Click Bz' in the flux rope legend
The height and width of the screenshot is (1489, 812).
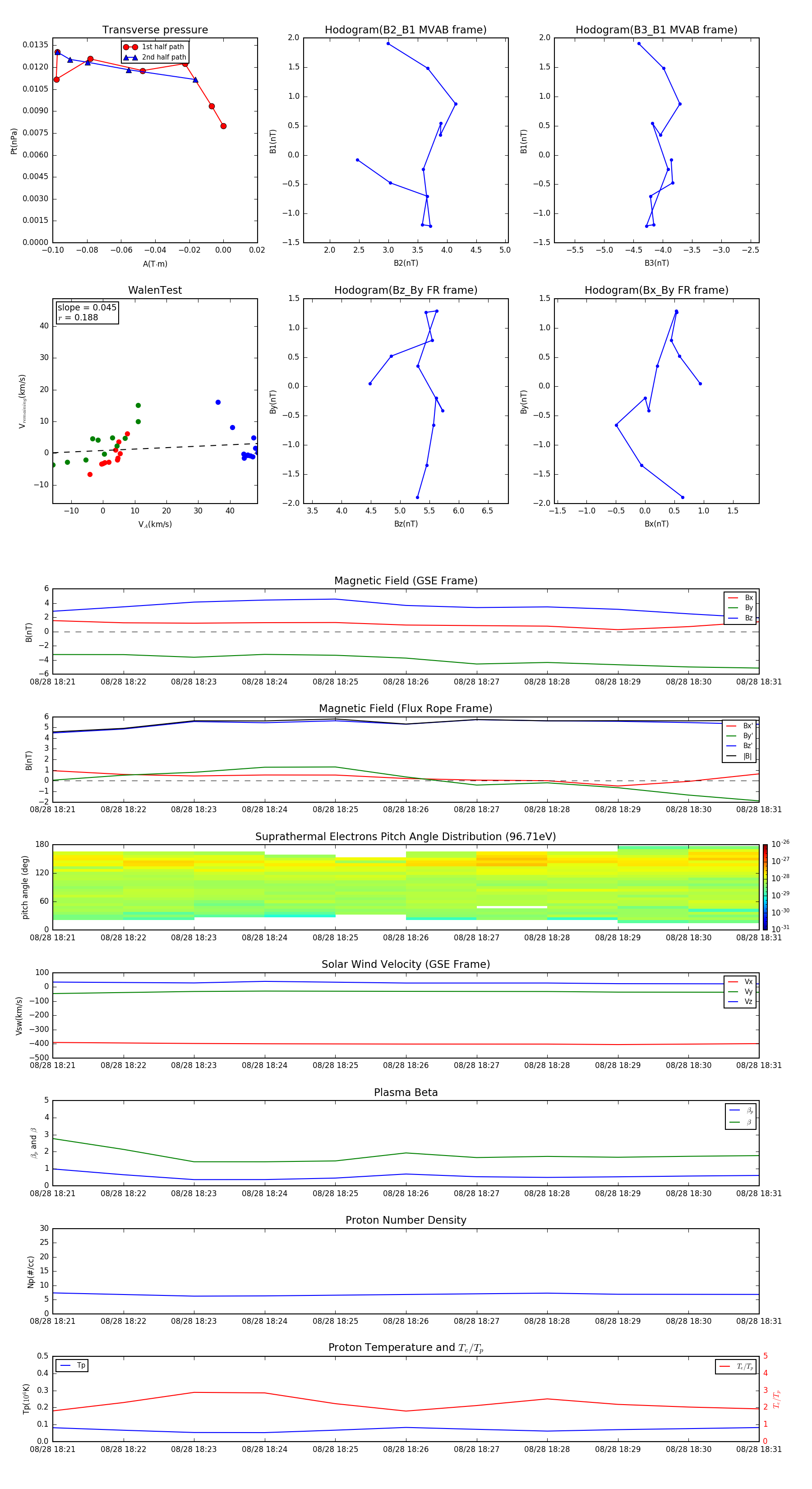point(740,746)
